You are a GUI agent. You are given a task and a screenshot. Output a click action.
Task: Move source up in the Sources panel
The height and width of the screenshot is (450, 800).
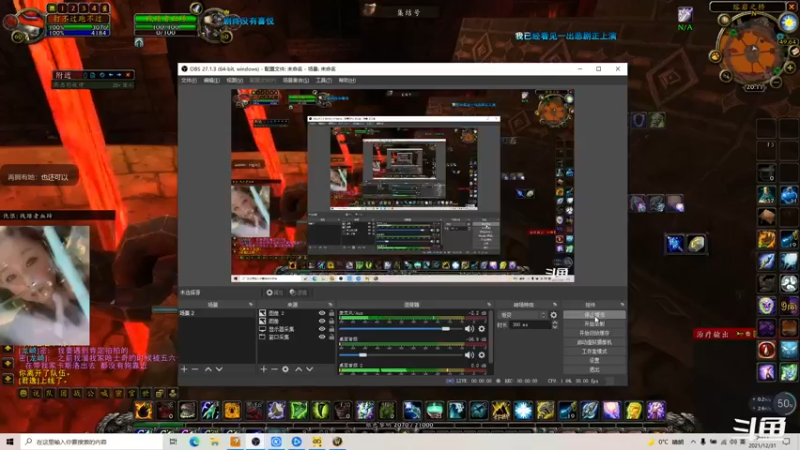(x=298, y=369)
